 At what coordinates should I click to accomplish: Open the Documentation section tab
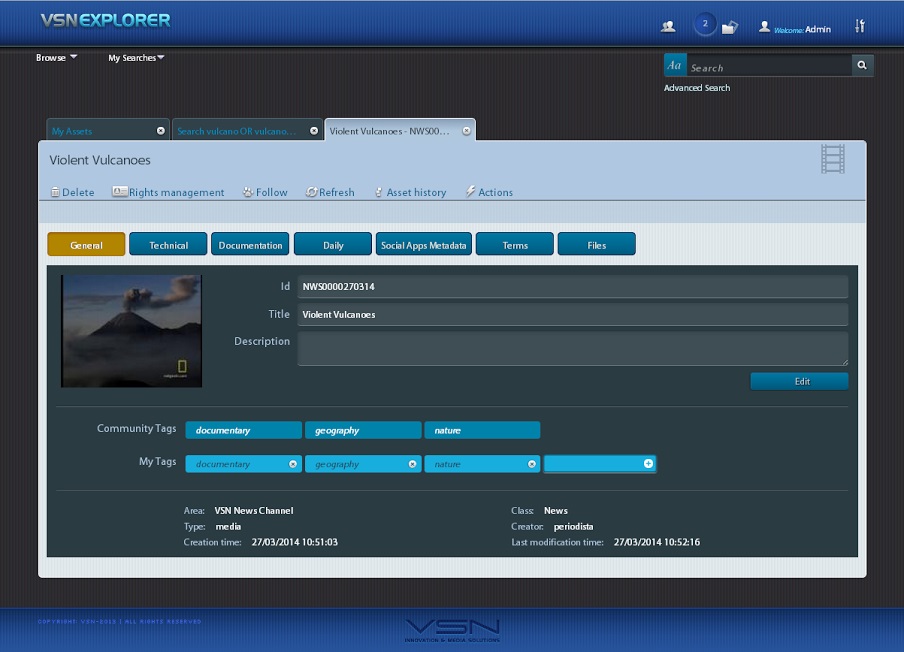point(250,244)
